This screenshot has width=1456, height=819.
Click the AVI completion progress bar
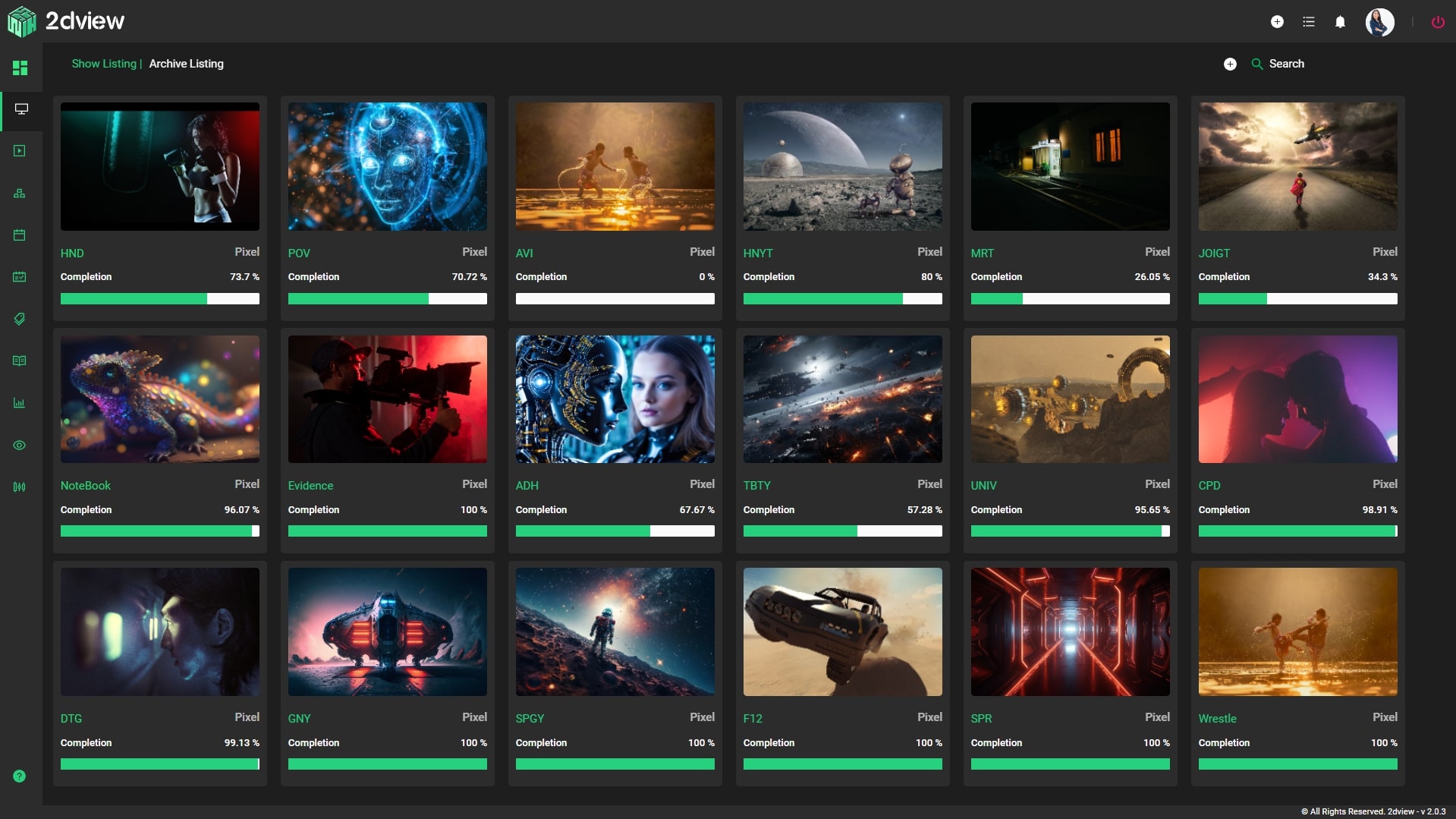coord(615,299)
